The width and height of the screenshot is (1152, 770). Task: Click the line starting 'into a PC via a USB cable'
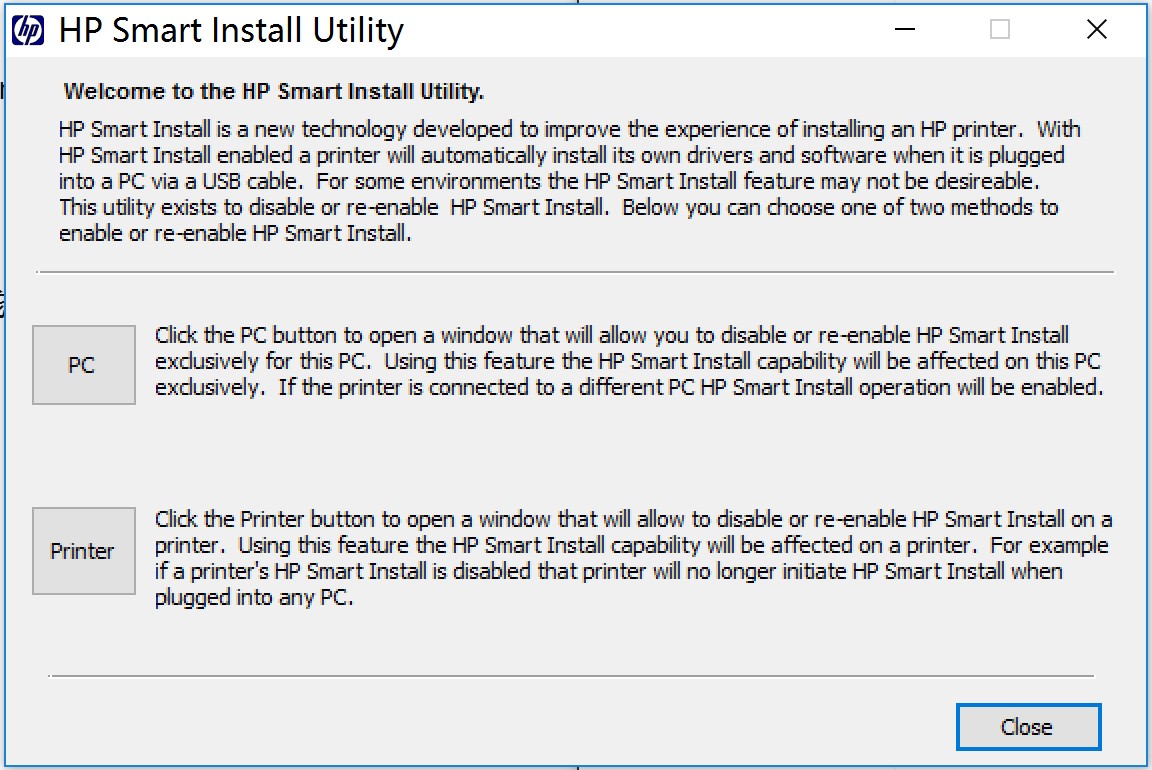pyautogui.click(x=550, y=181)
